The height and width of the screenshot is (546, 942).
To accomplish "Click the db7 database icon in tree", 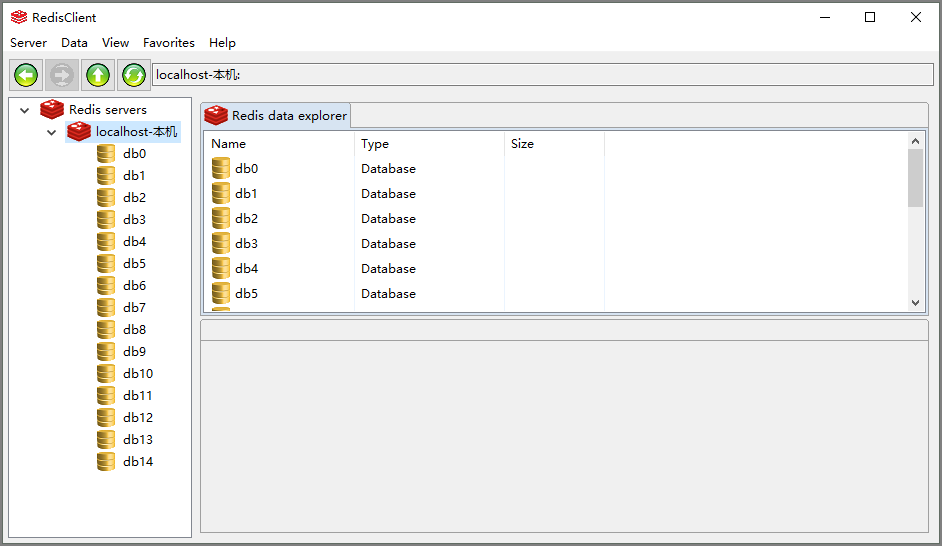I will [x=106, y=308].
